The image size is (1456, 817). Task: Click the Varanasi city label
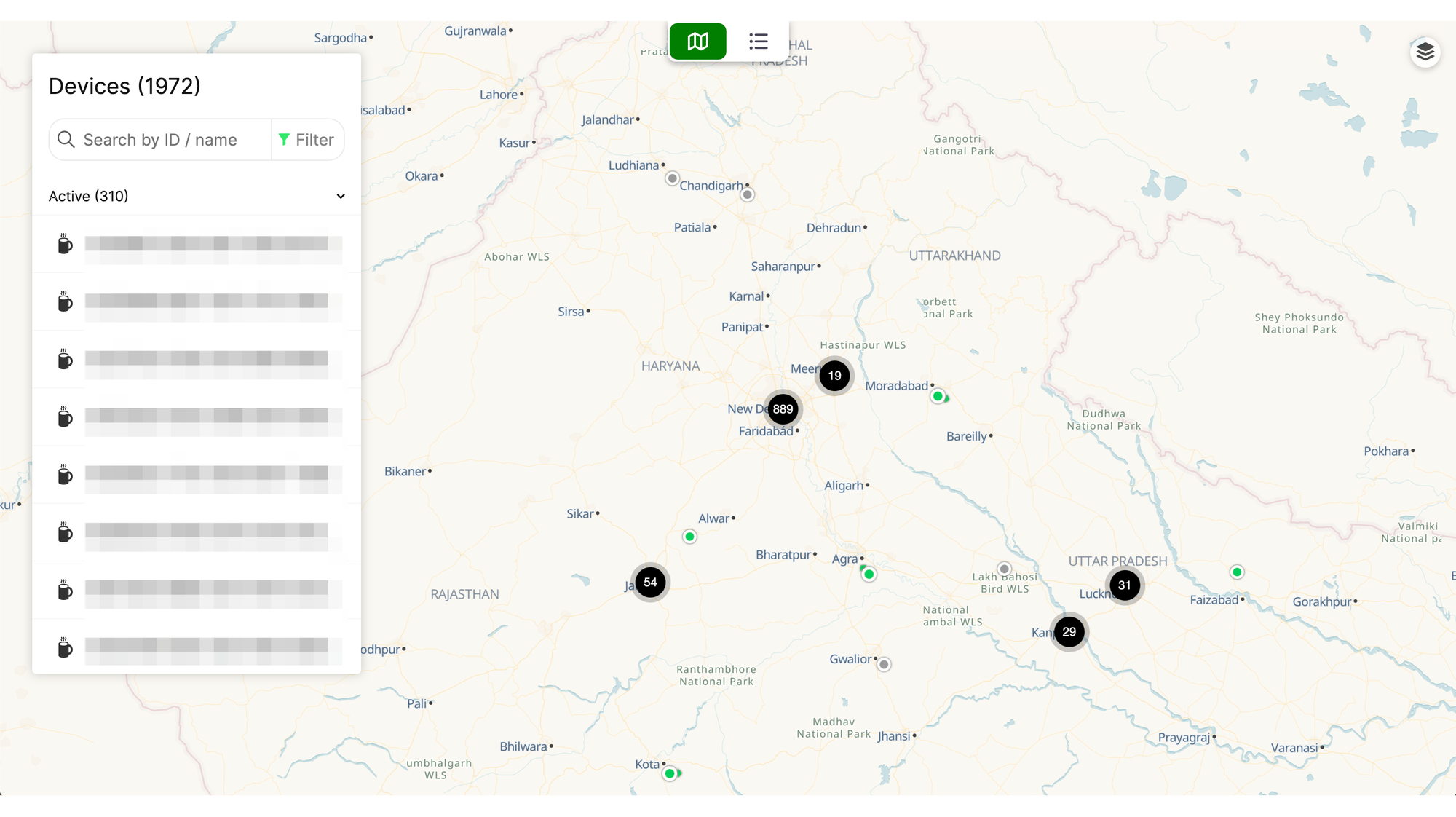[1294, 748]
